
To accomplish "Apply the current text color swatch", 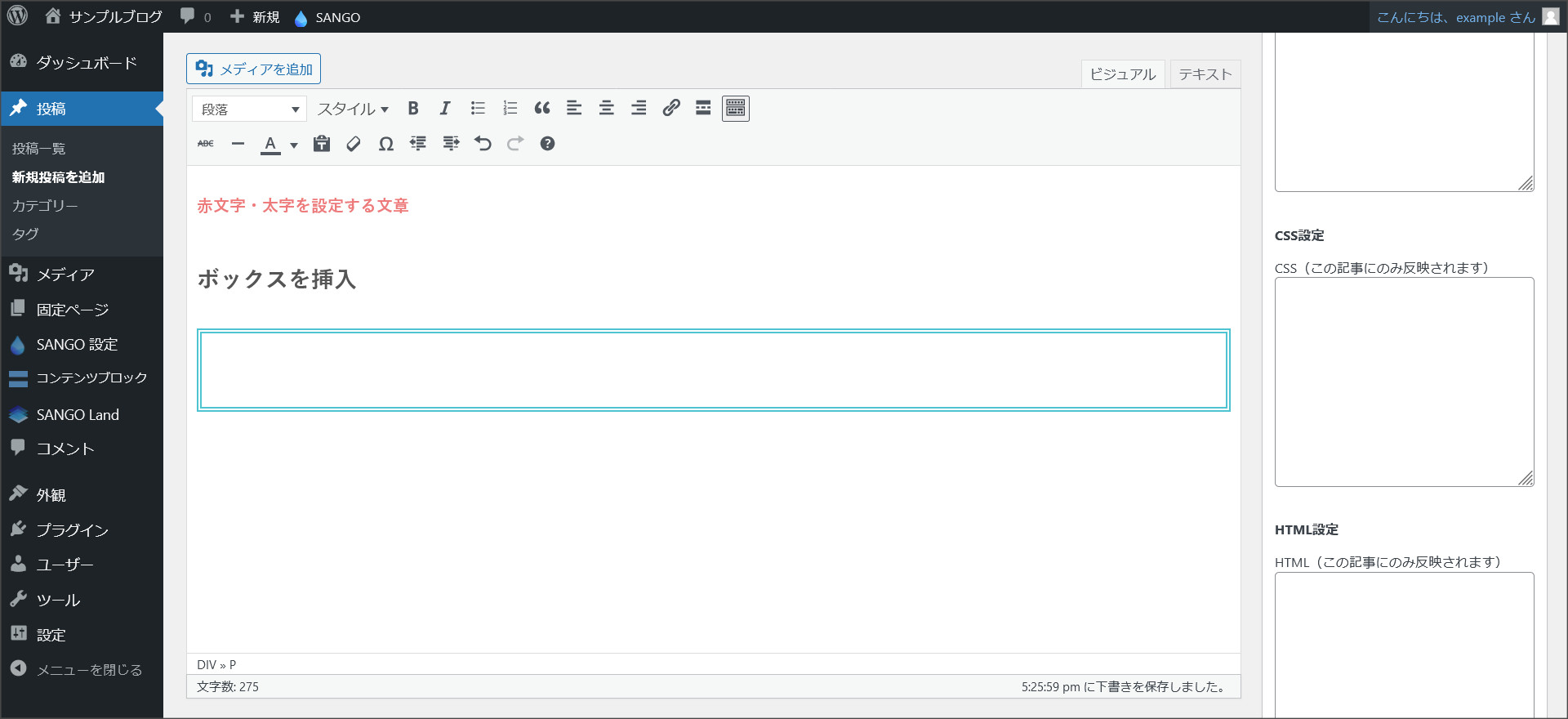I will pos(270,144).
